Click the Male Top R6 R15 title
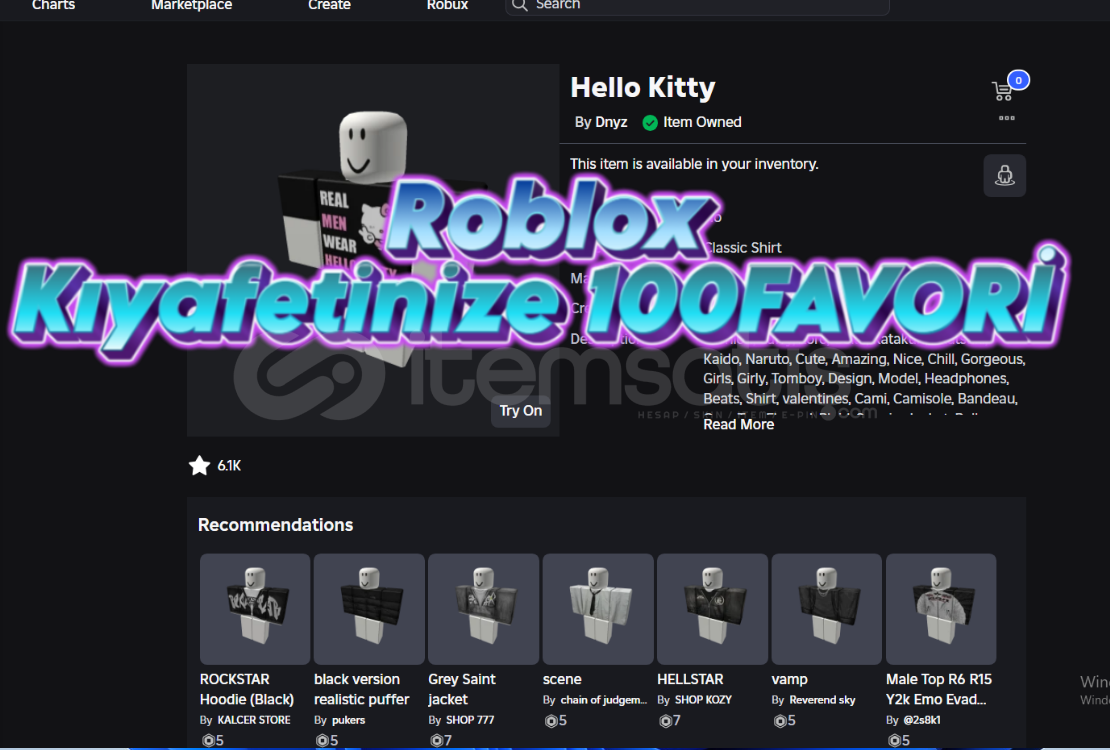This screenshot has width=1110, height=750. (939, 689)
